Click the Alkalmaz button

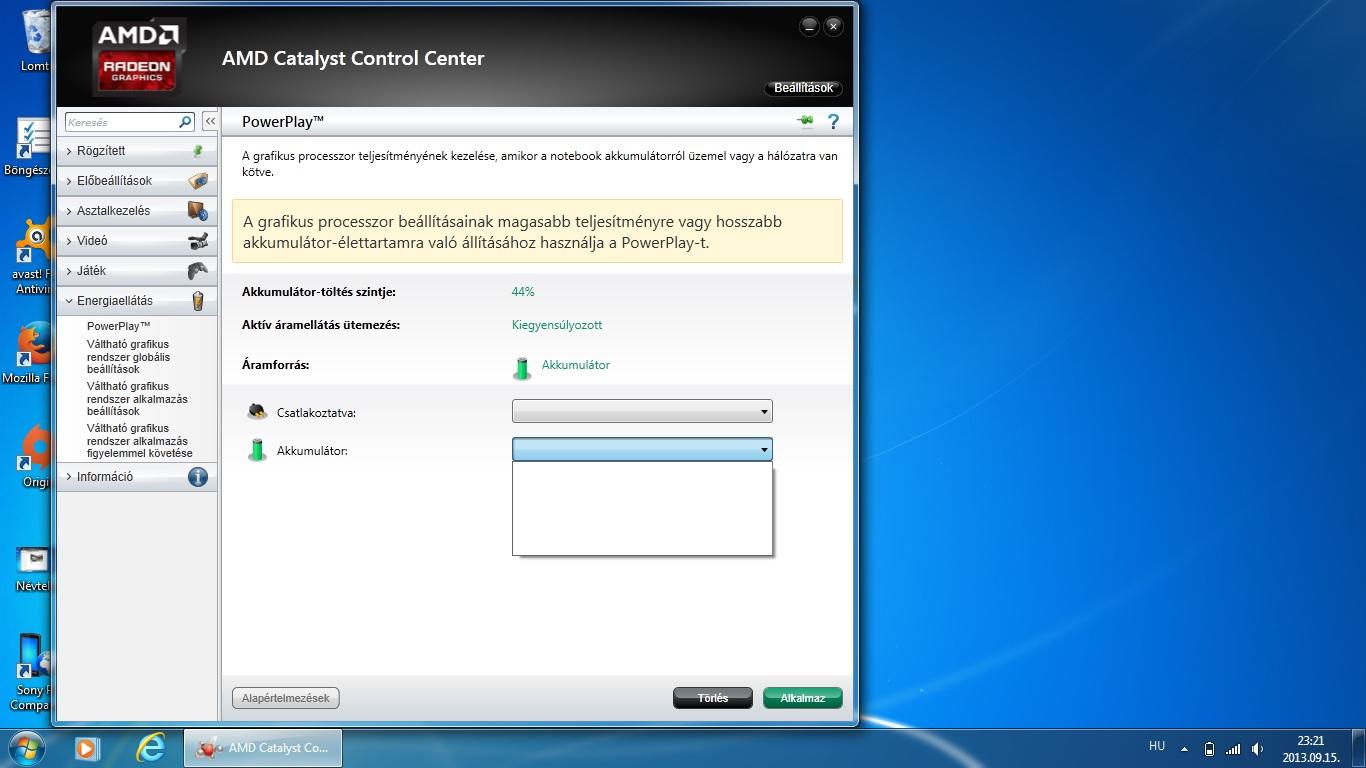click(x=803, y=698)
